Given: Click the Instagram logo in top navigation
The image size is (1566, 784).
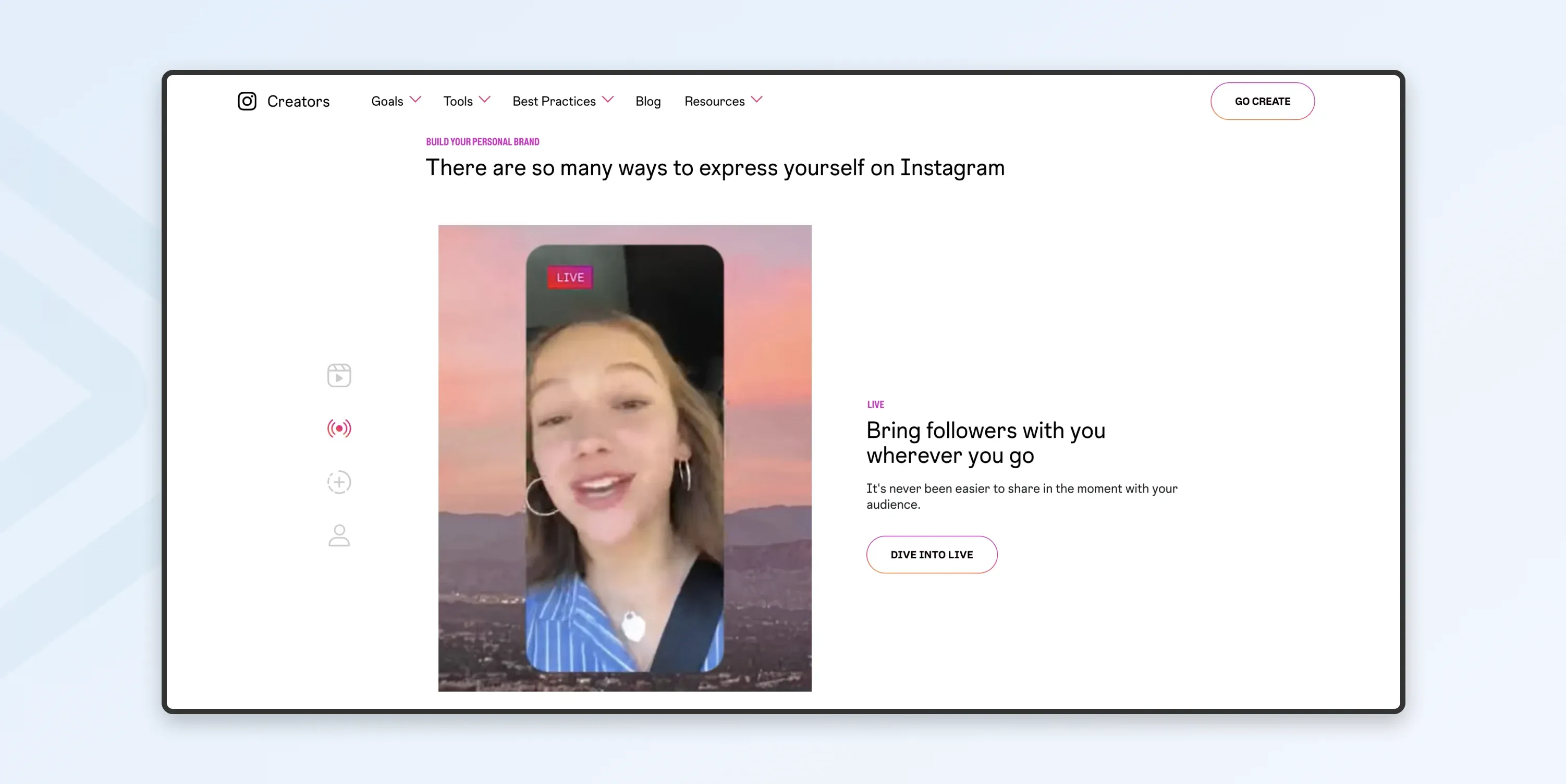Looking at the screenshot, I should coord(246,101).
